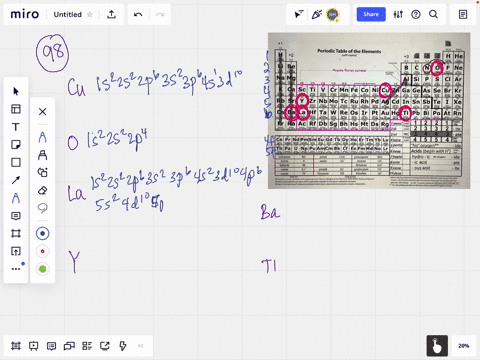
Task: Select the eraser tool
Action: pos(42,190)
